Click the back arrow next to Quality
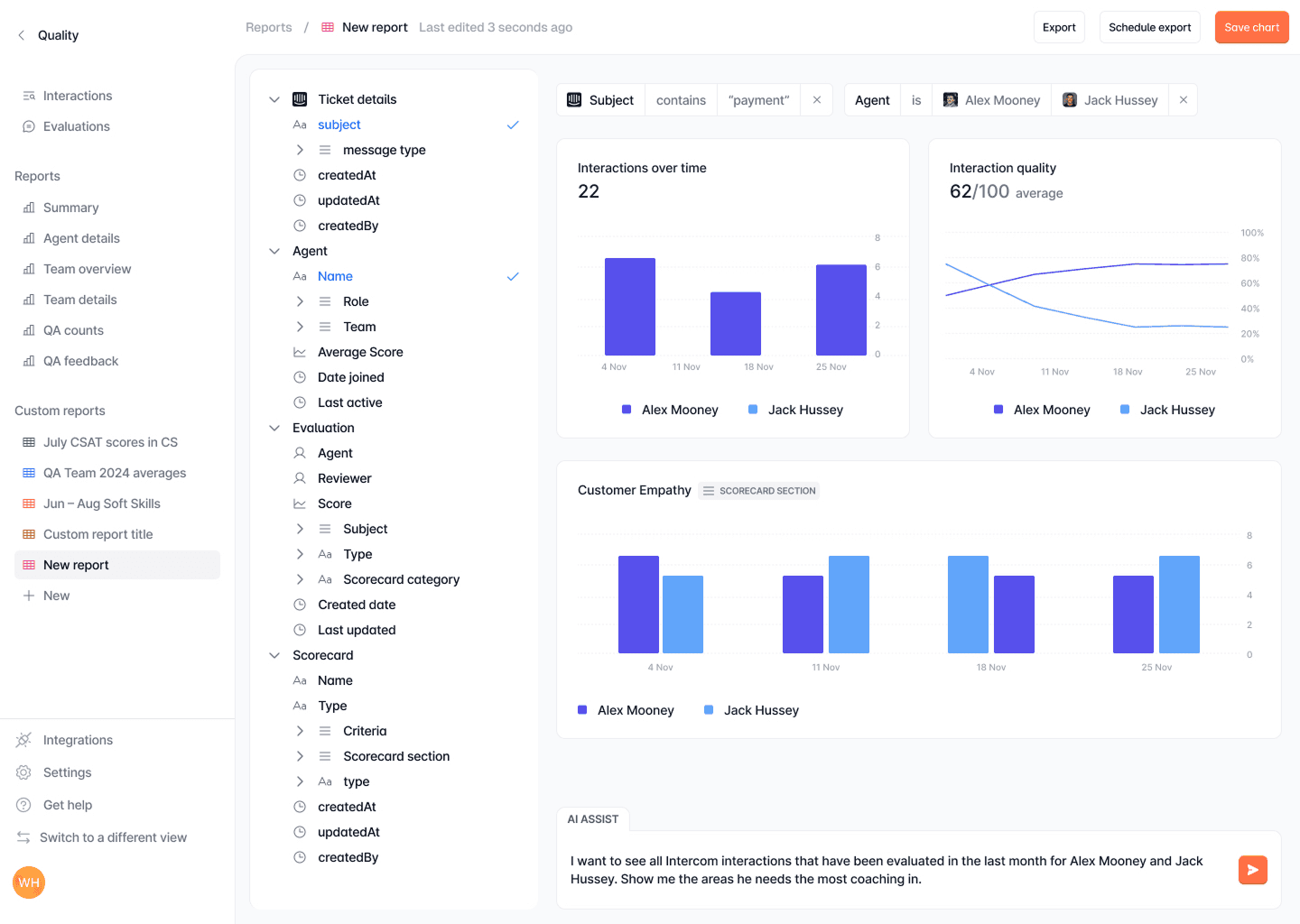This screenshot has height=924, width=1300. click(22, 35)
